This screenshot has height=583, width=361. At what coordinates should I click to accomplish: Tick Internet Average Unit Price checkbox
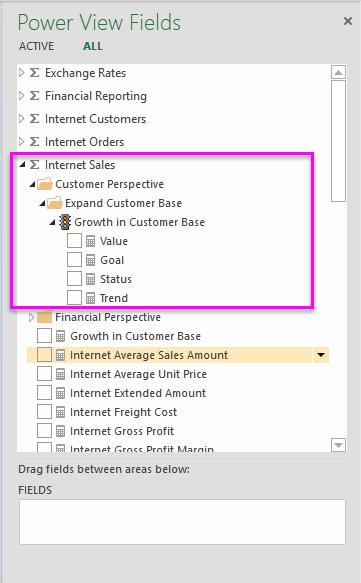(44, 374)
